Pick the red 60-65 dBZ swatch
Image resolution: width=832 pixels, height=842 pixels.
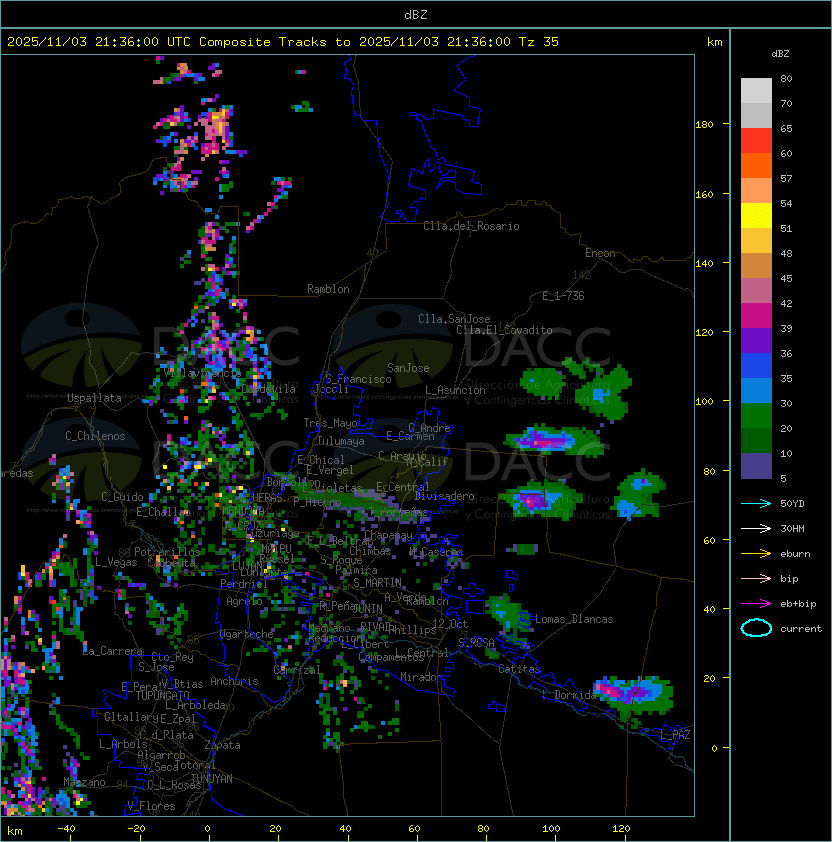(756, 141)
